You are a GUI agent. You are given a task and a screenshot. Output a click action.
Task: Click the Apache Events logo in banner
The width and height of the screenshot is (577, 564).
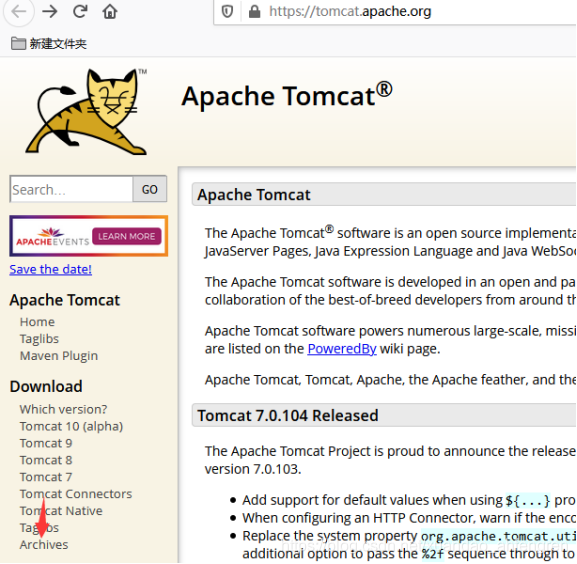[x=53, y=237]
